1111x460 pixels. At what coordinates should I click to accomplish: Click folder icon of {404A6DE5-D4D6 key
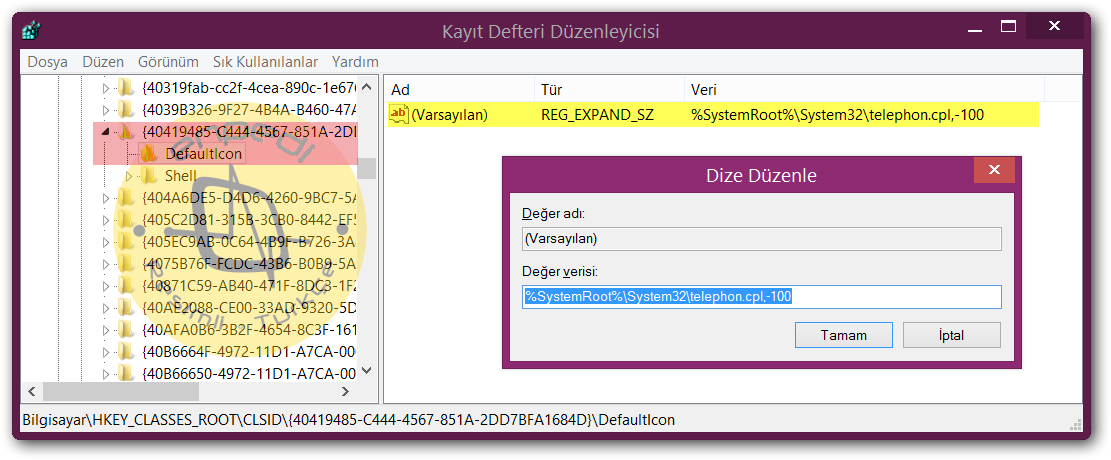point(126,198)
